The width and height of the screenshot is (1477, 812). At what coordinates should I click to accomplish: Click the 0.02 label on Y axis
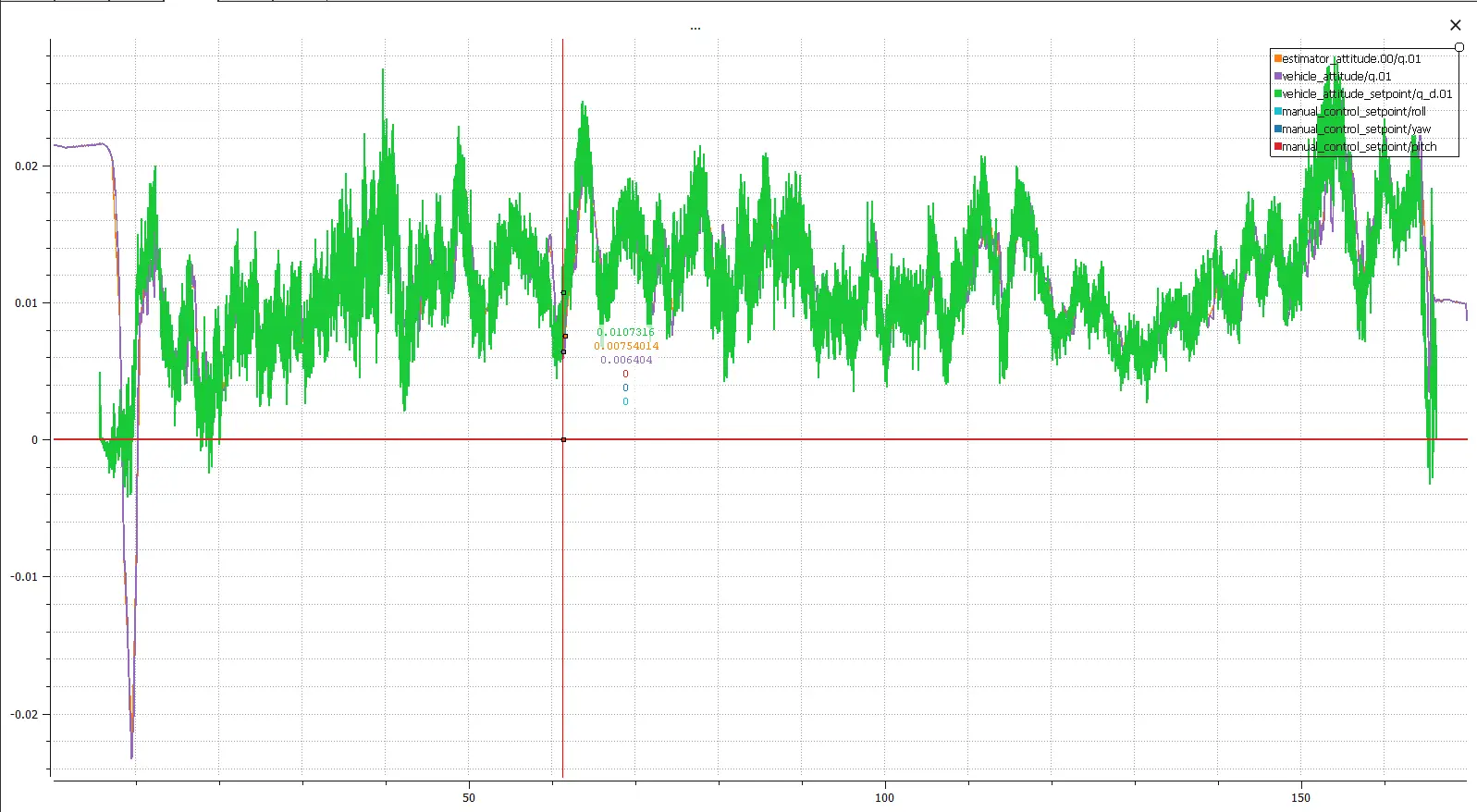click(x=27, y=166)
